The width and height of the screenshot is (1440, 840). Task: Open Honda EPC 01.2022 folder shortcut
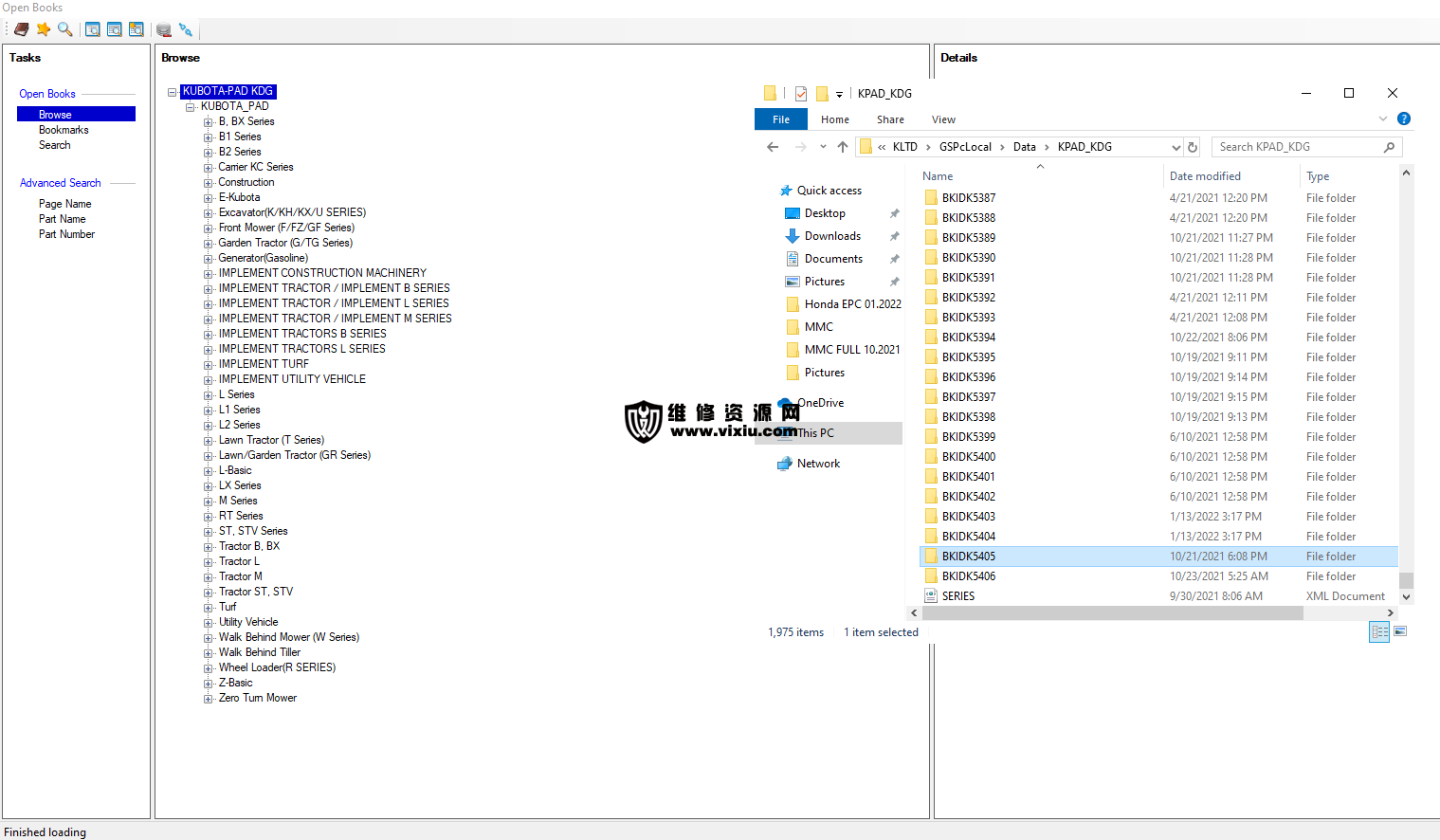click(852, 304)
